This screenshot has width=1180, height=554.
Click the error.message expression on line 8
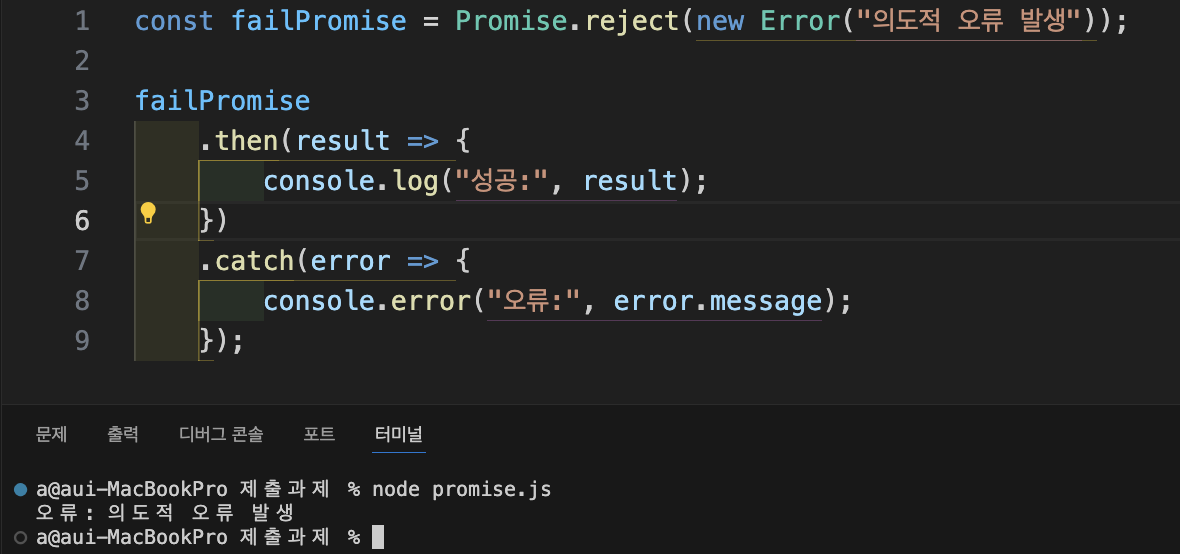(717, 301)
